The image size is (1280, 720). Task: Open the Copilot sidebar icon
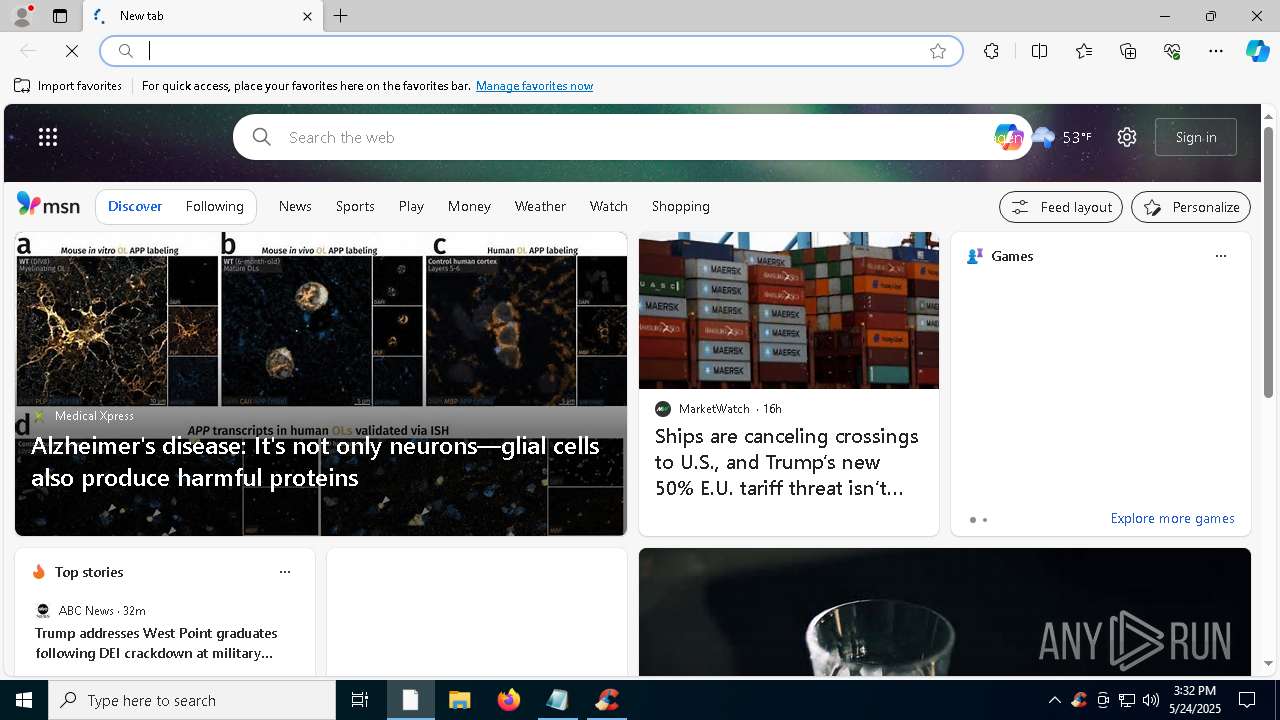(x=1257, y=51)
